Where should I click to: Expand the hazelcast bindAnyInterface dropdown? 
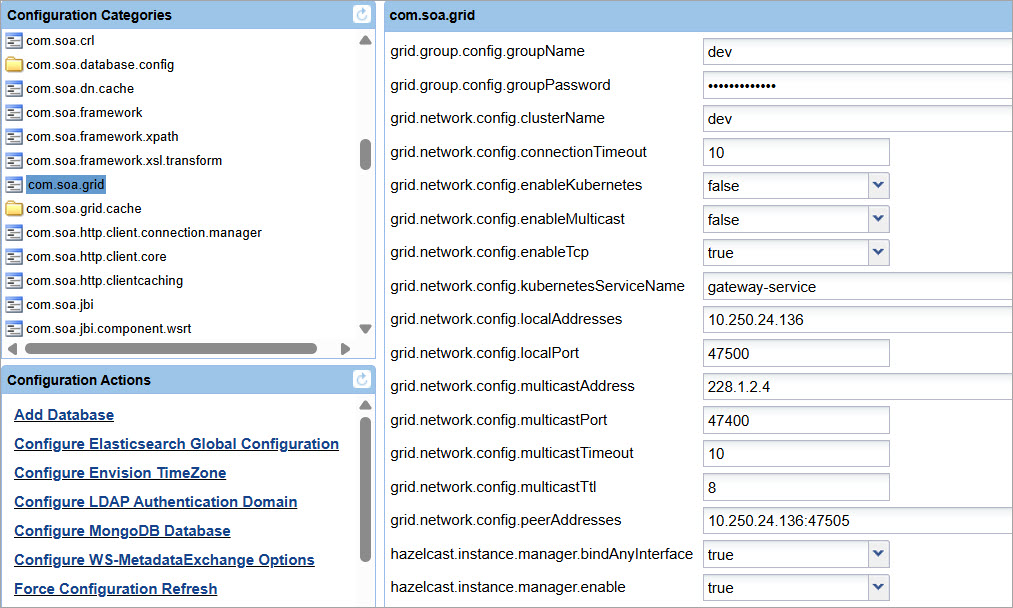point(878,554)
